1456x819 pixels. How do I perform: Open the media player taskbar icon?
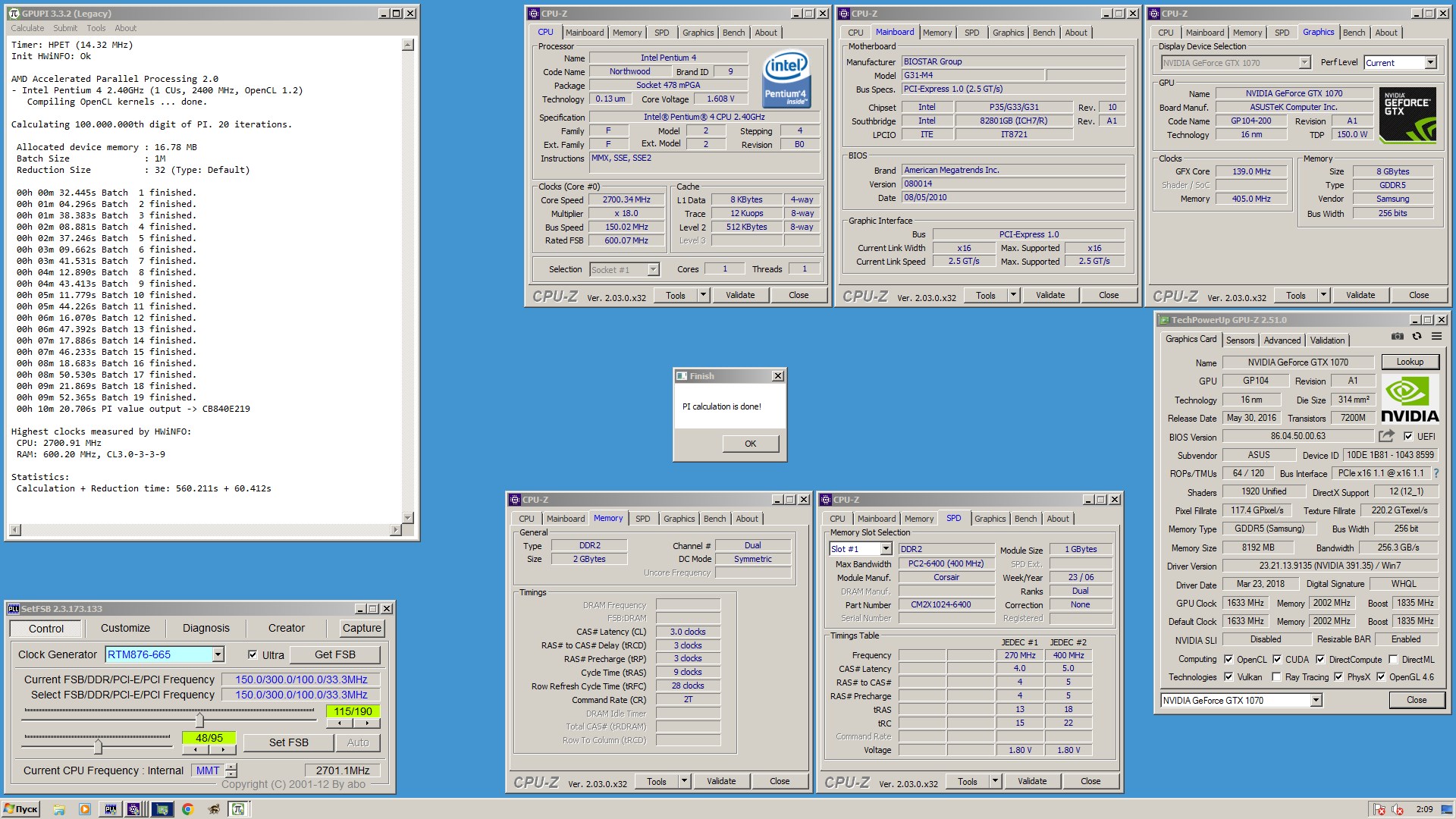pos(85,809)
